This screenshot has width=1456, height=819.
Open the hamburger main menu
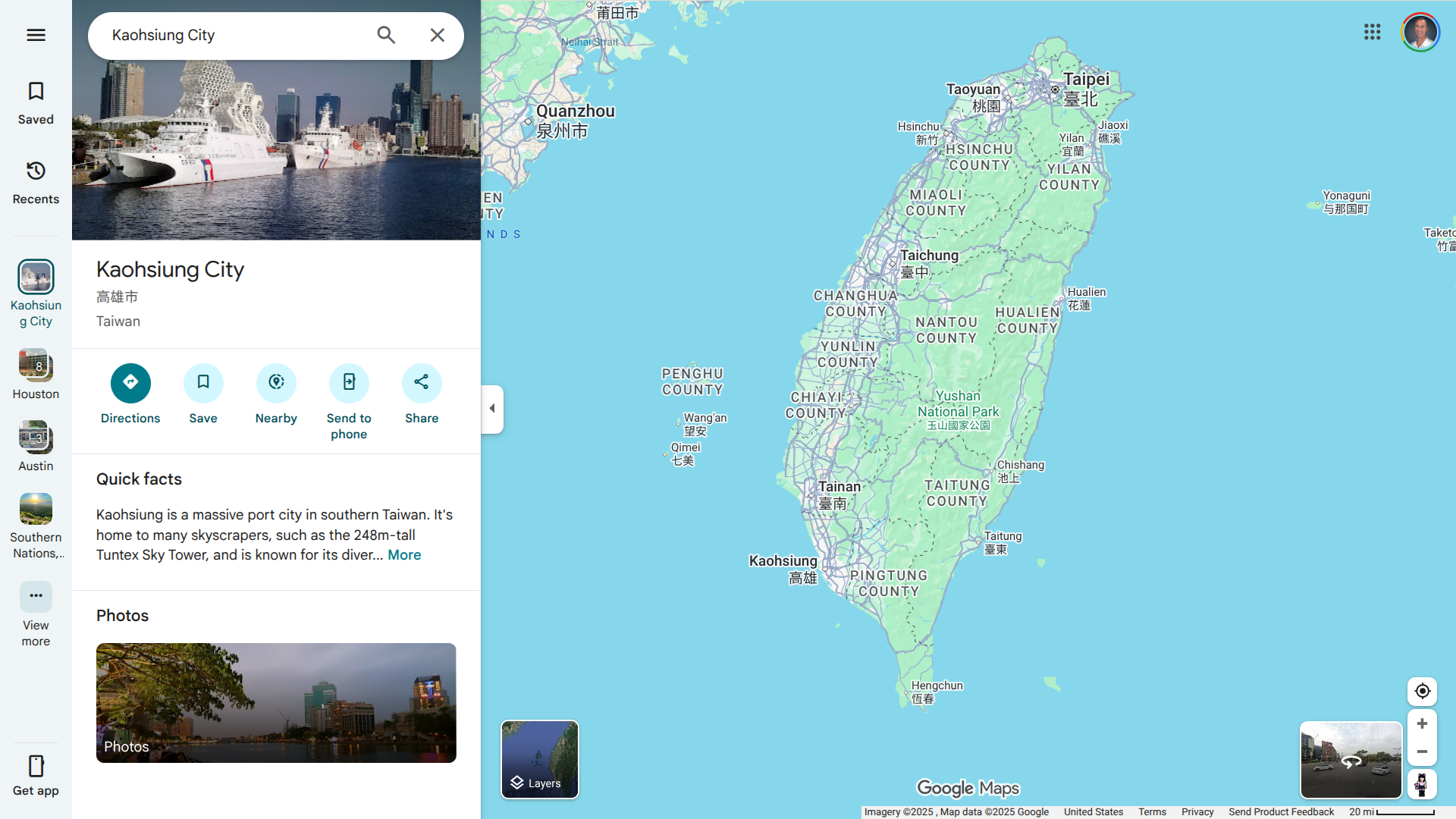click(36, 35)
